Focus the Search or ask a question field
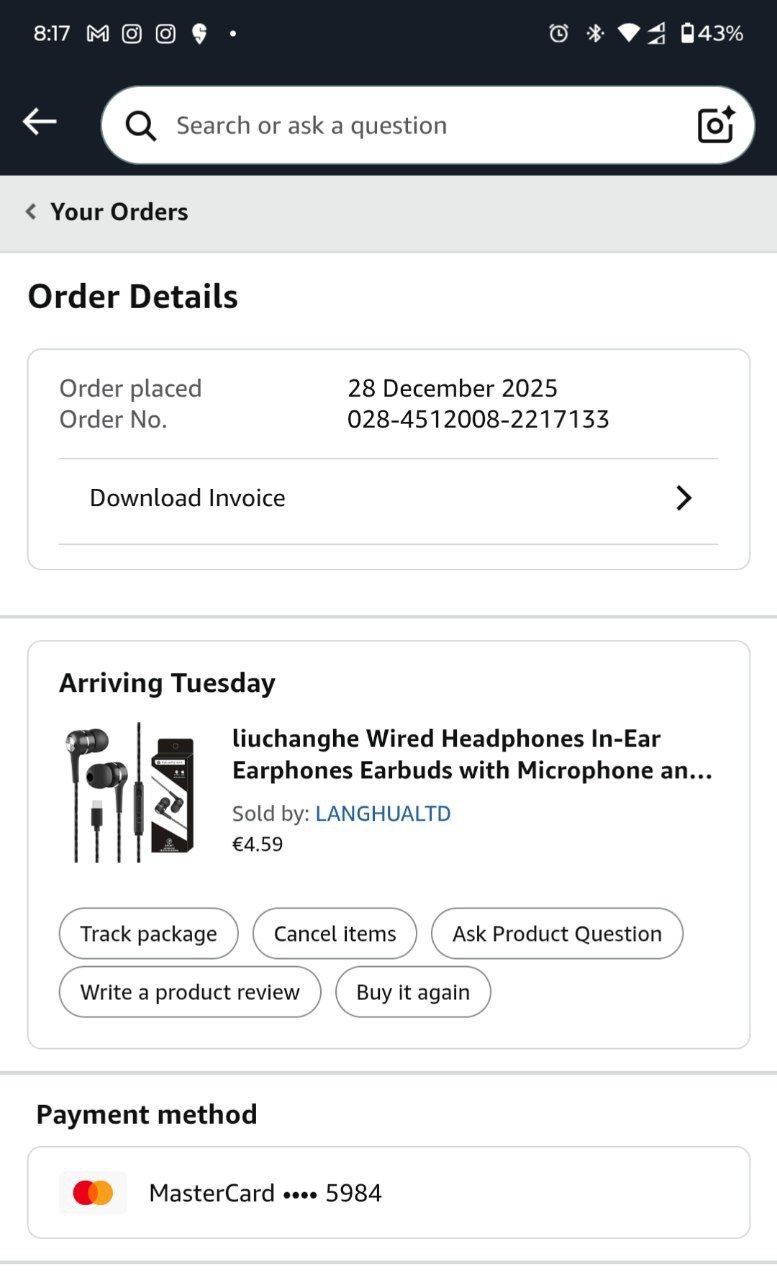777x1280 pixels. (420, 126)
